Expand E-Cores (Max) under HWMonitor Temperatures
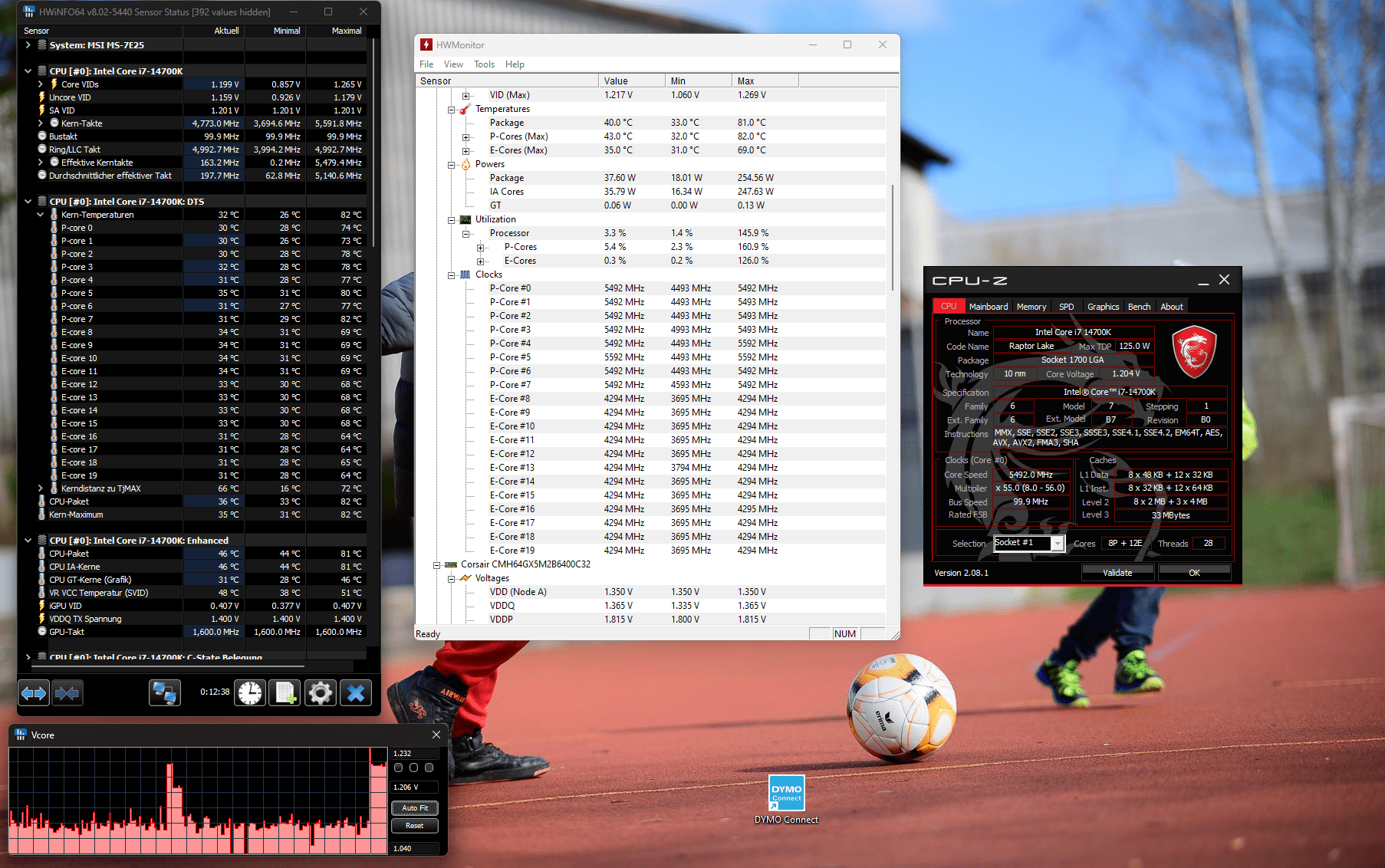Viewport: 1385px width, 868px height. [x=466, y=150]
